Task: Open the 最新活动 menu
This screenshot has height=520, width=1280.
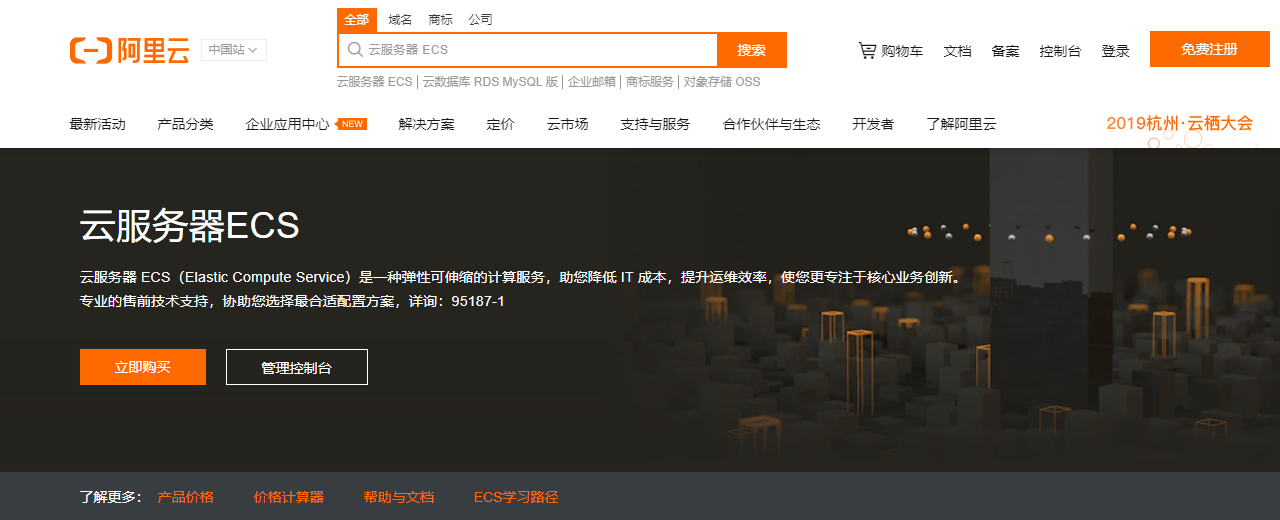Action: 97,124
